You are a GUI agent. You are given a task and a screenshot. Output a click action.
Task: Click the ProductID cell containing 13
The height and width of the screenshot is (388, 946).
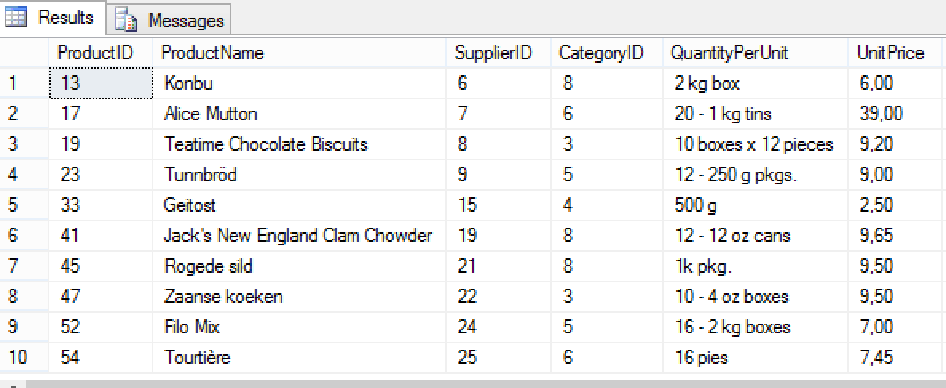101,83
